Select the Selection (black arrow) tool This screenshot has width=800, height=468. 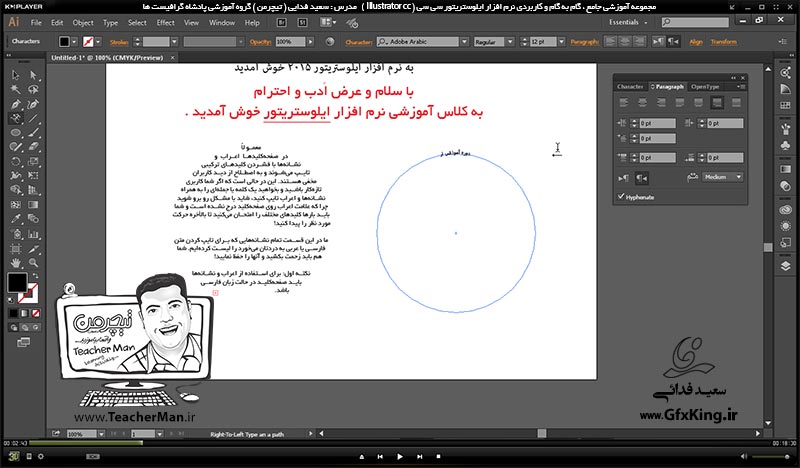click(x=16, y=75)
